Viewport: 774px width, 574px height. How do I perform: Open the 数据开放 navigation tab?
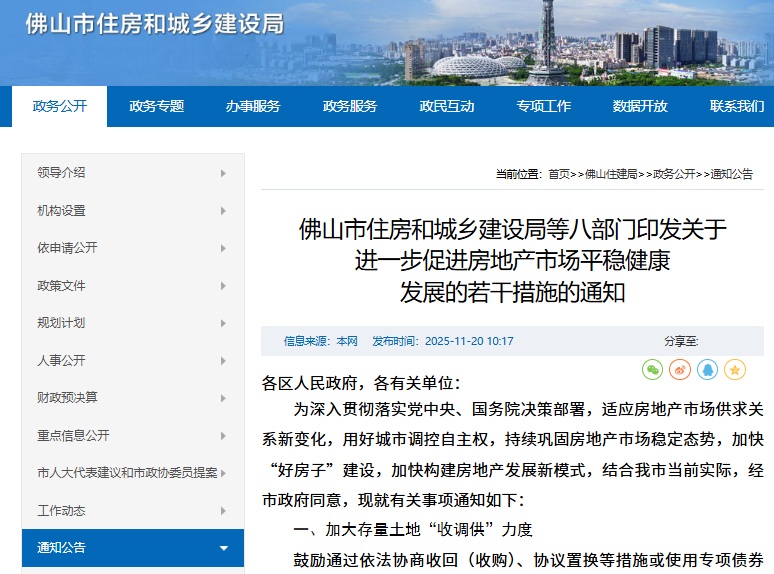(x=640, y=106)
